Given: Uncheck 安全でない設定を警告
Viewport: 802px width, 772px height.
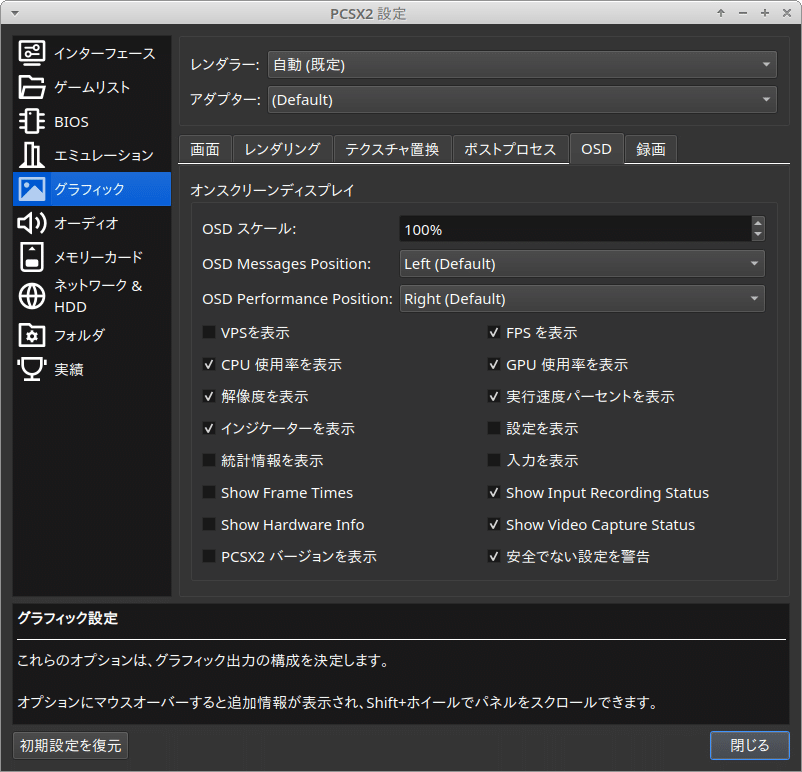Looking at the screenshot, I should (494, 556).
